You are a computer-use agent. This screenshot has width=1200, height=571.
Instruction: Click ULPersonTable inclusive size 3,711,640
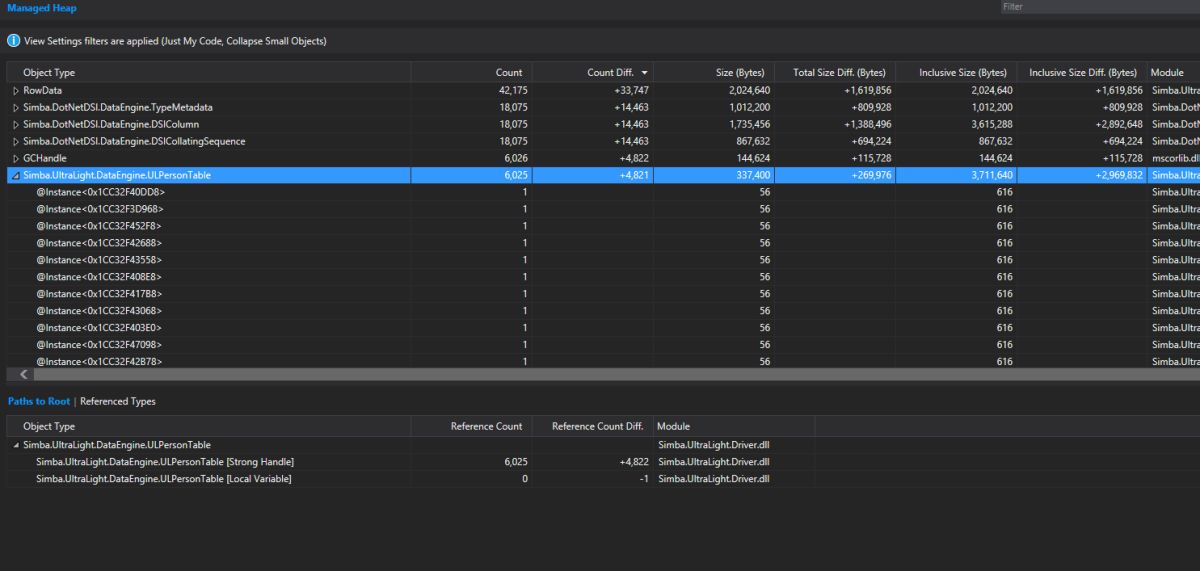click(x=990, y=176)
